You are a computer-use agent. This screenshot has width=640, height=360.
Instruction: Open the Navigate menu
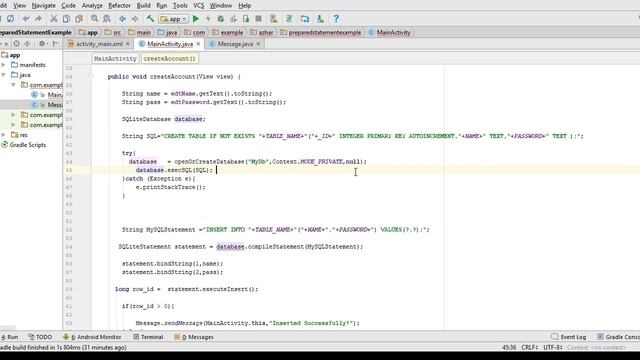(x=43, y=6)
